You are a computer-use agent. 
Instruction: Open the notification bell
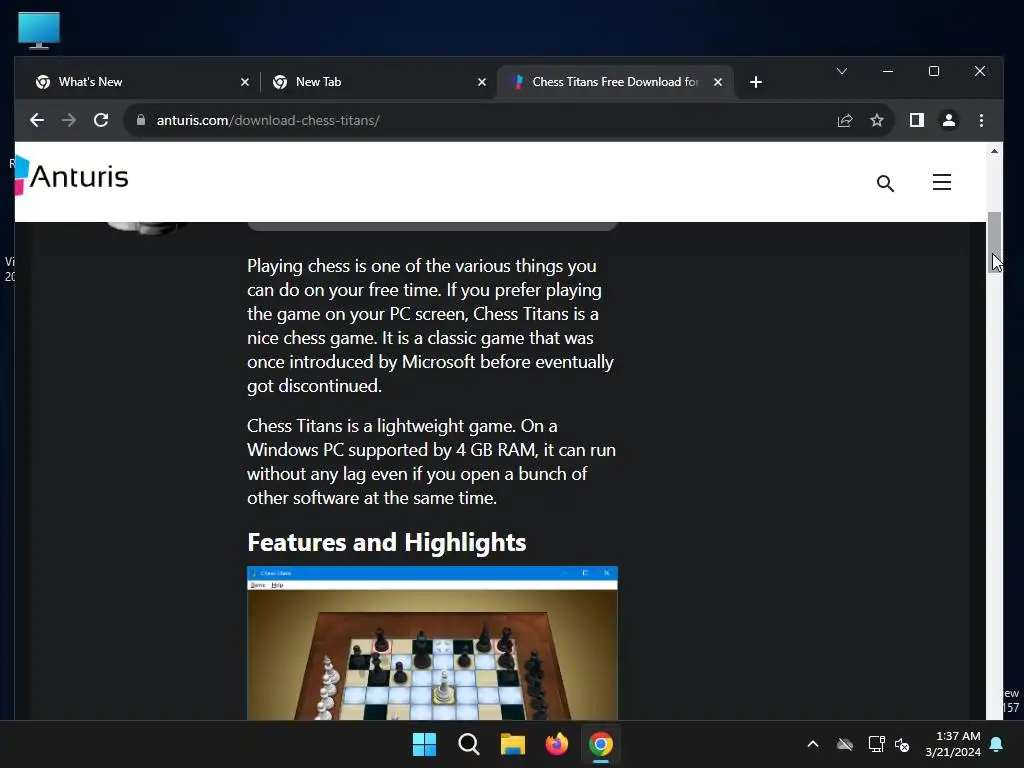pos(997,744)
